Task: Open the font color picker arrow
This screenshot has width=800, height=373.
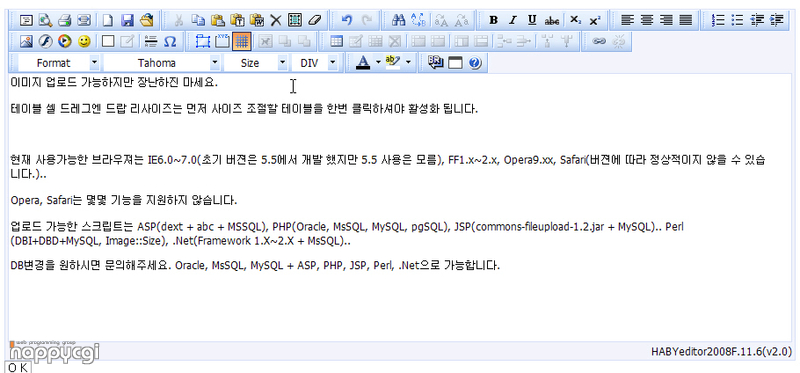Action: [378, 63]
